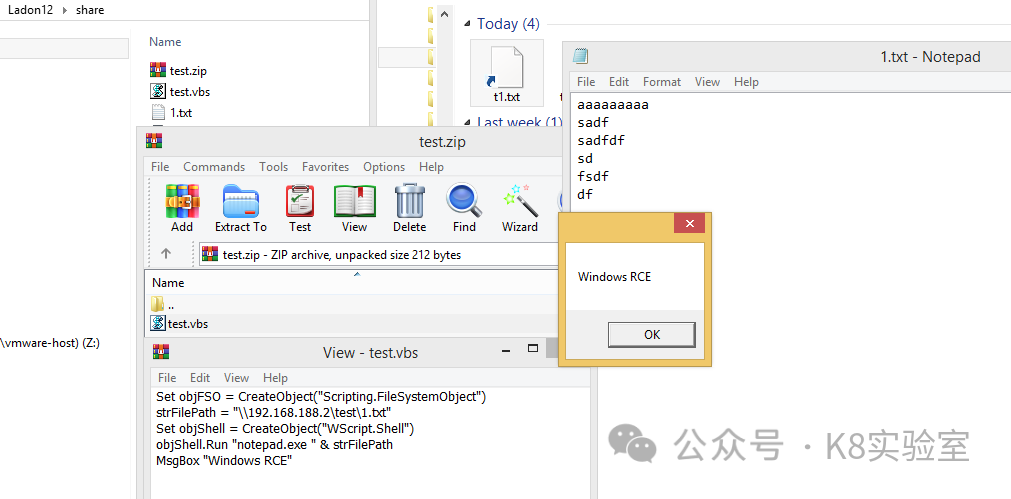Click 'Windows RCE' text in message box

[x=614, y=277]
